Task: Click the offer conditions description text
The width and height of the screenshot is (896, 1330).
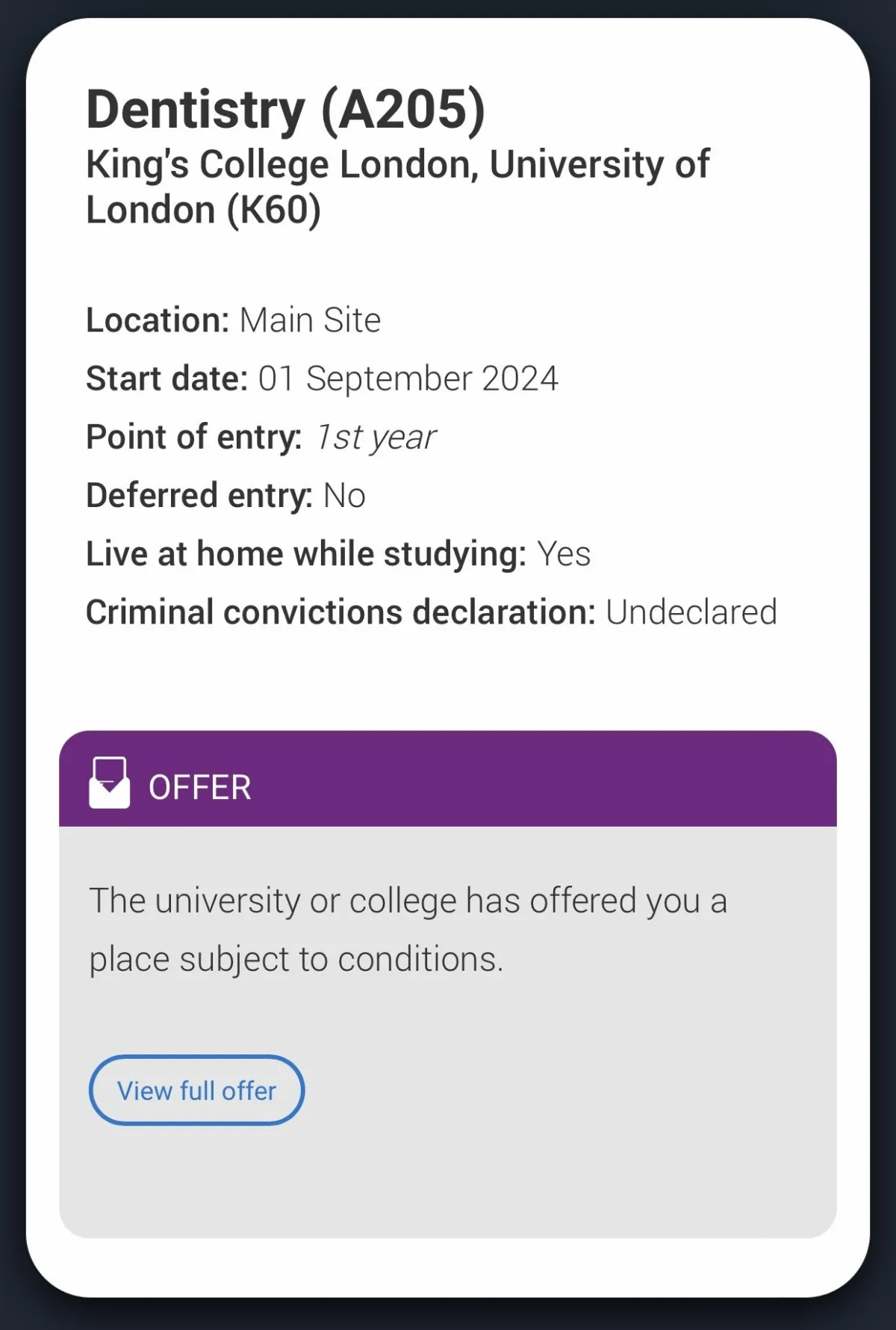Action: [408, 930]
